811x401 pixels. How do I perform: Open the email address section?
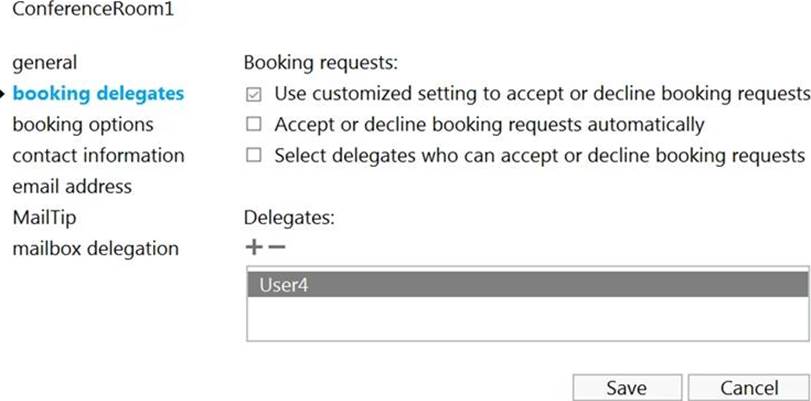click(72, 187)
